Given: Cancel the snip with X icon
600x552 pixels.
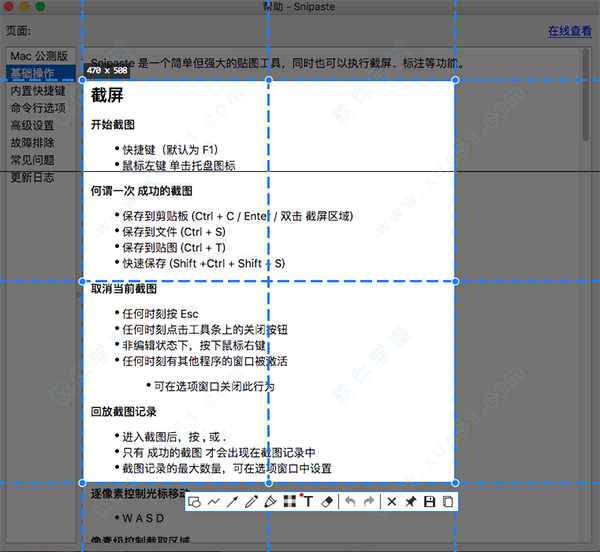Looking at the screenshot, I should pyautogui.click(x=392, y=501).
